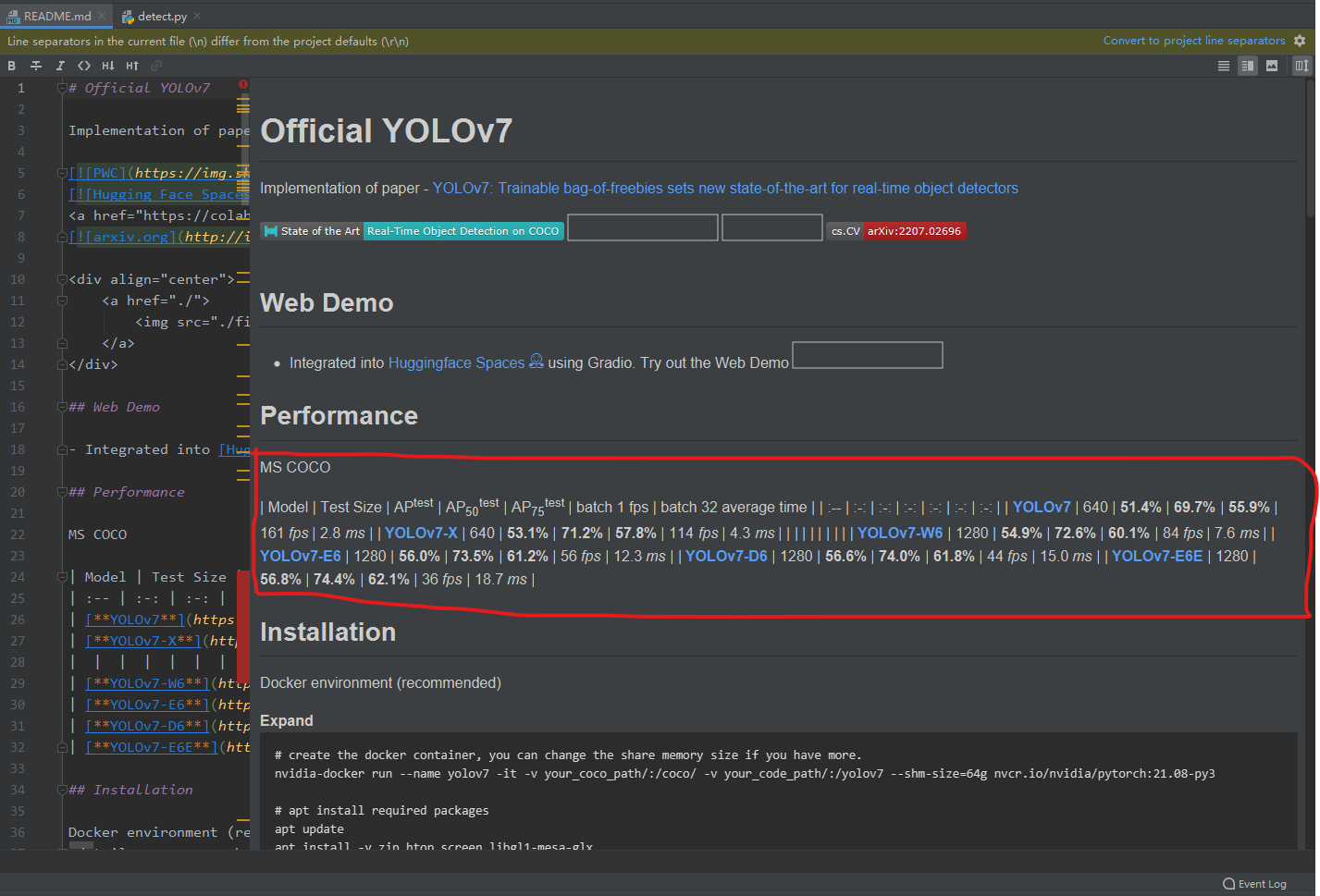
Task: Click the Event Log status icon
Action: (x=1228, y=884)
